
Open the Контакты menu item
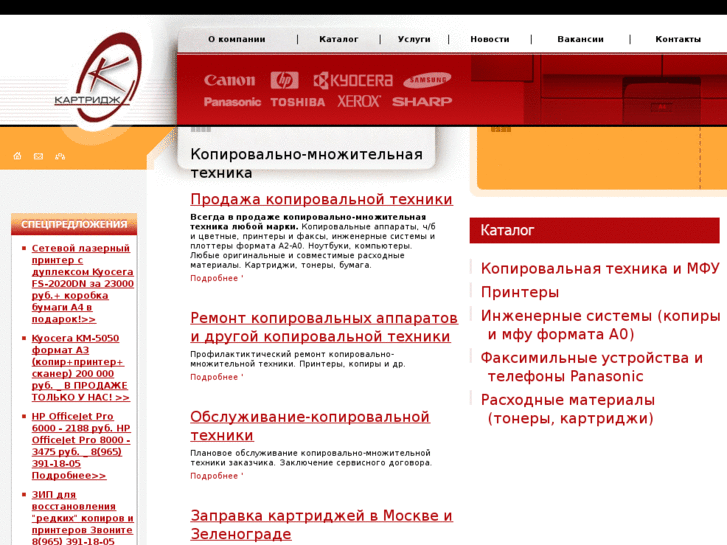point(678,39)
